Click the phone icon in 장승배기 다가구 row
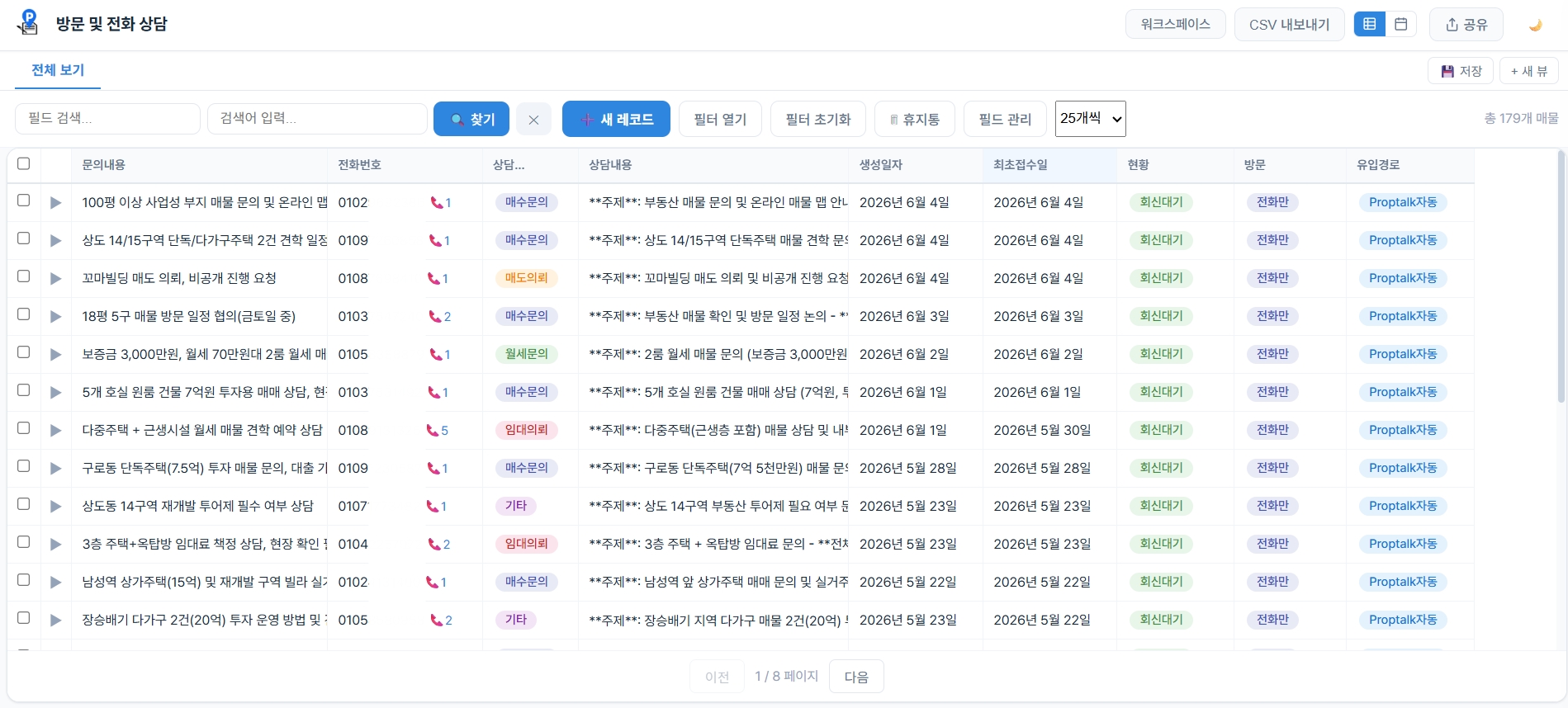1568x708 pixels. click(x=437, y=621)
